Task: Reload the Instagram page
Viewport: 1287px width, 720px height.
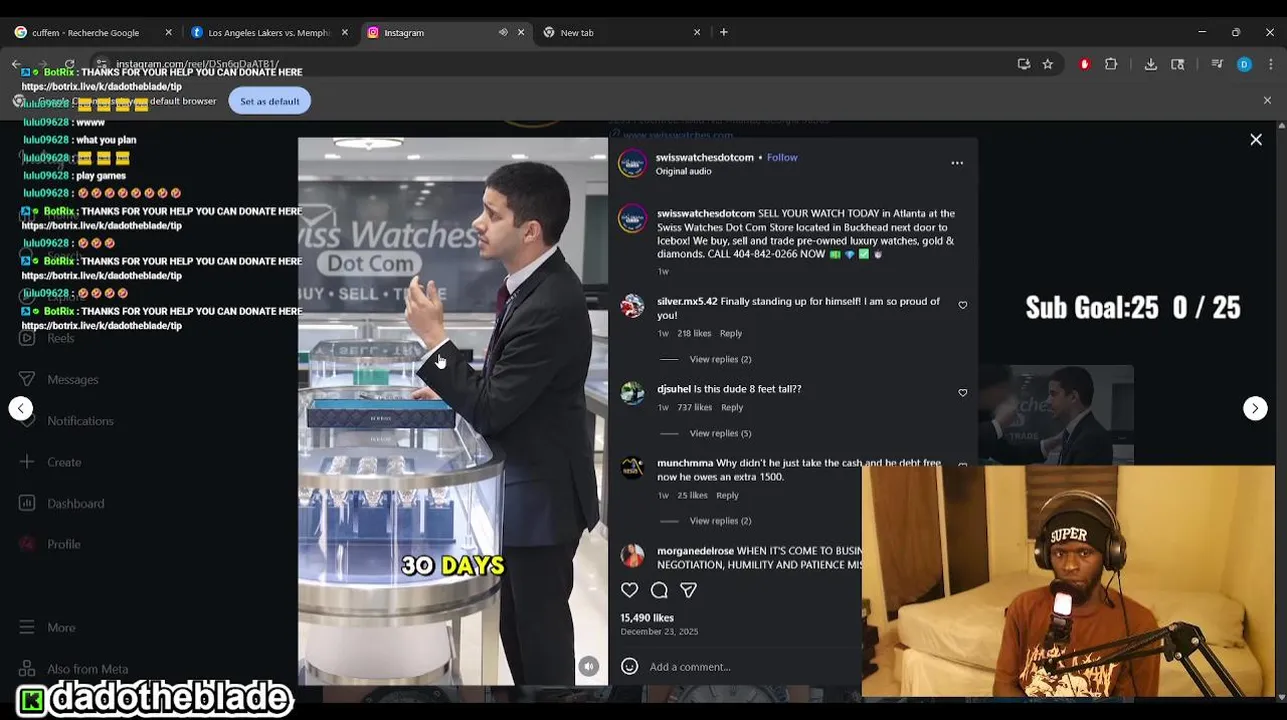Action: (x=69, y=64)
